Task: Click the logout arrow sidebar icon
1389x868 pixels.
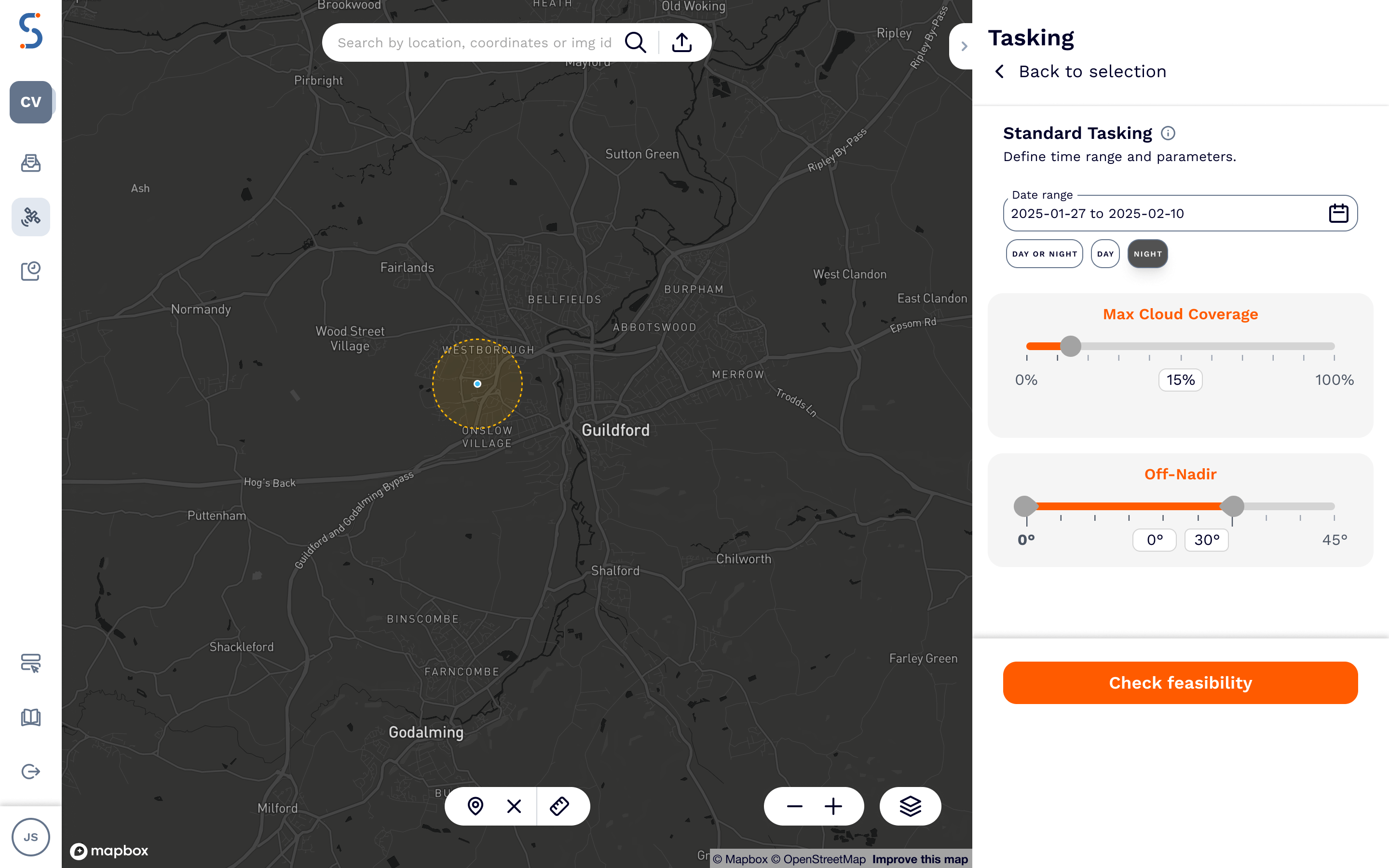Action: point(31,772)
